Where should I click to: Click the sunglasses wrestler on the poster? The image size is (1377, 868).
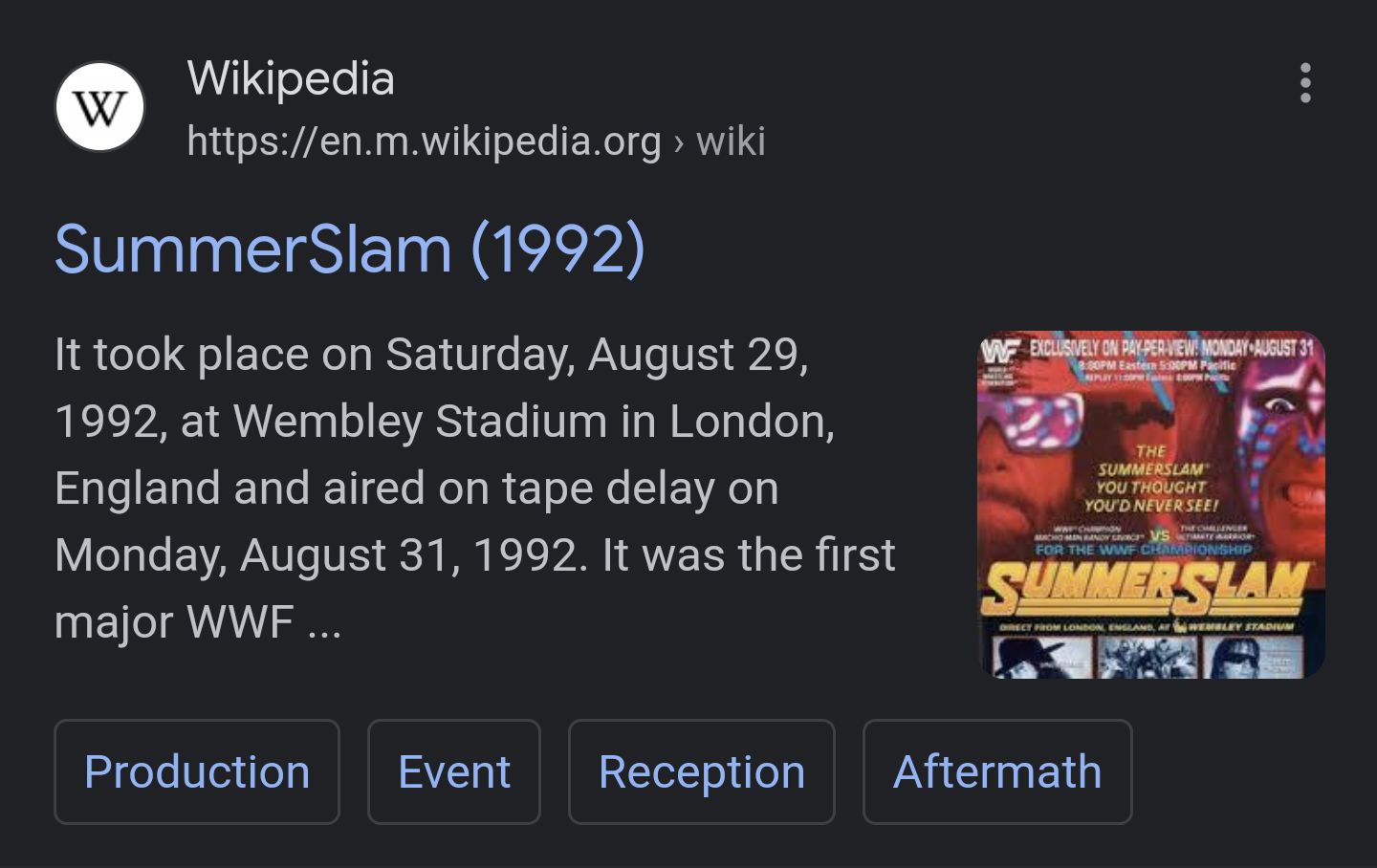click(x=1038, y=449)
